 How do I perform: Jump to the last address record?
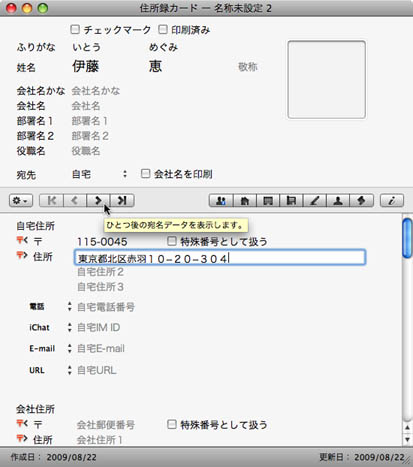122,200
